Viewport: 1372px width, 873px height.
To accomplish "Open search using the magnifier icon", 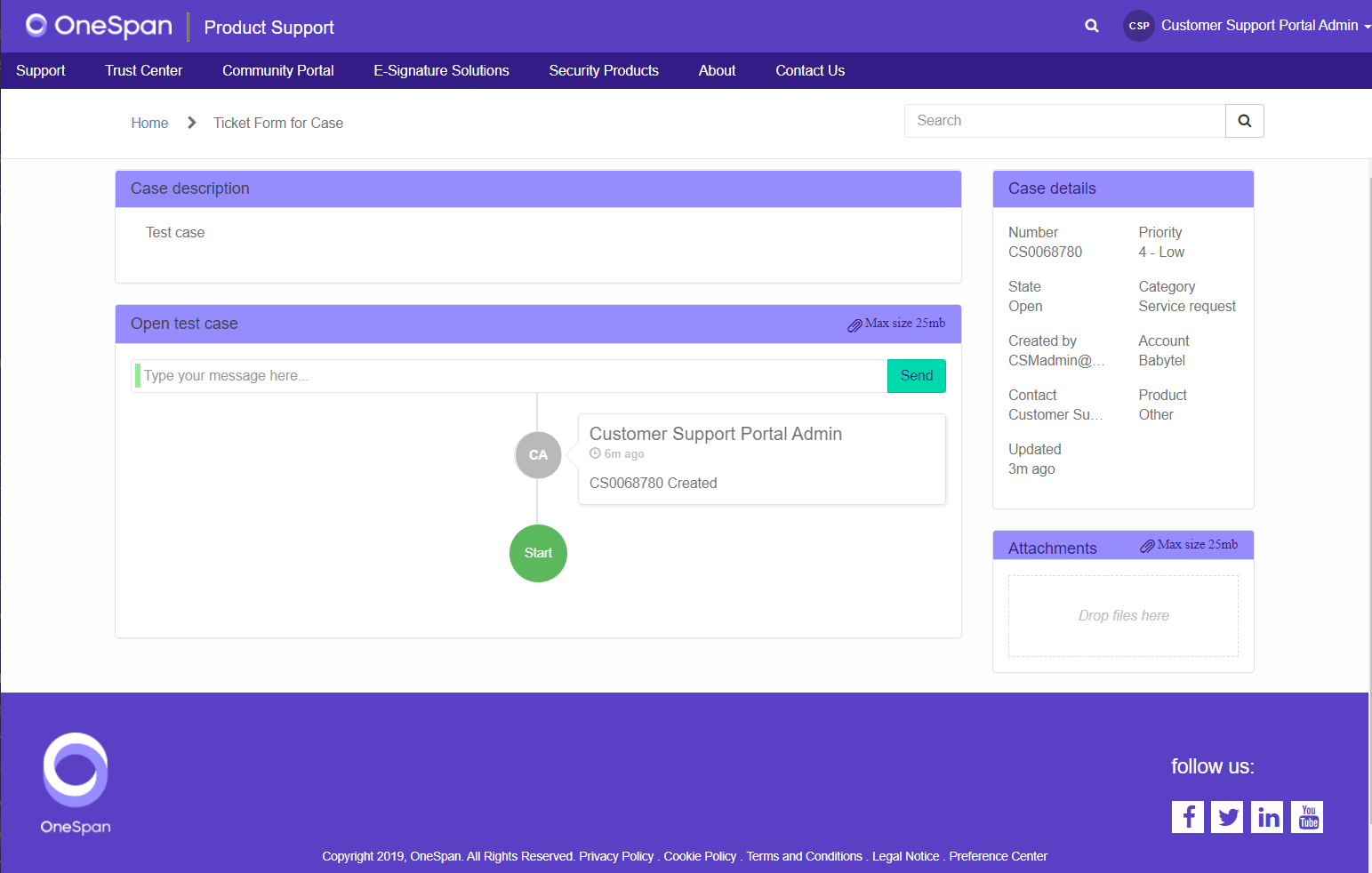I will 1091,26.
